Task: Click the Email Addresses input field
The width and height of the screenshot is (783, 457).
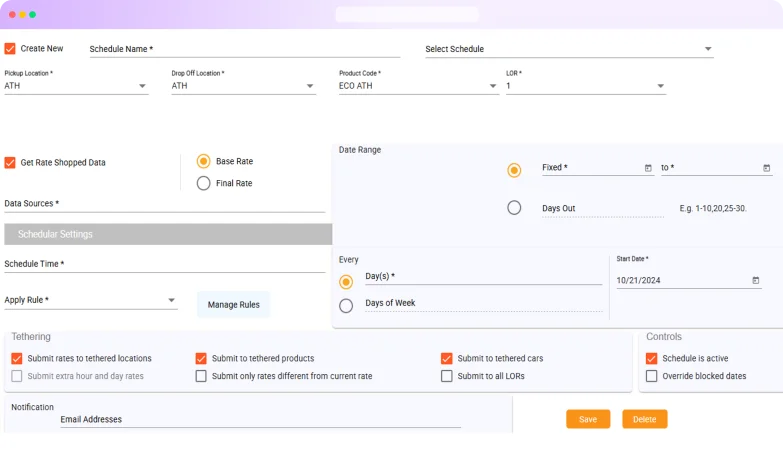Action: click(260, 420)
